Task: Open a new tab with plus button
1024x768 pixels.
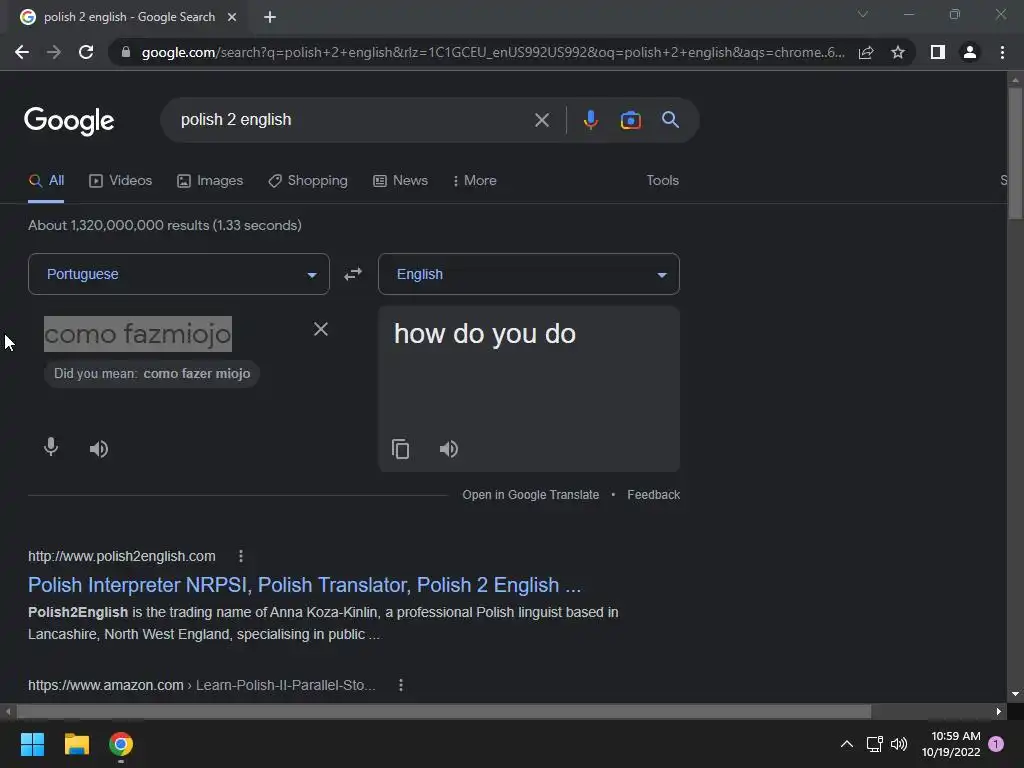Action: (270, 17)
